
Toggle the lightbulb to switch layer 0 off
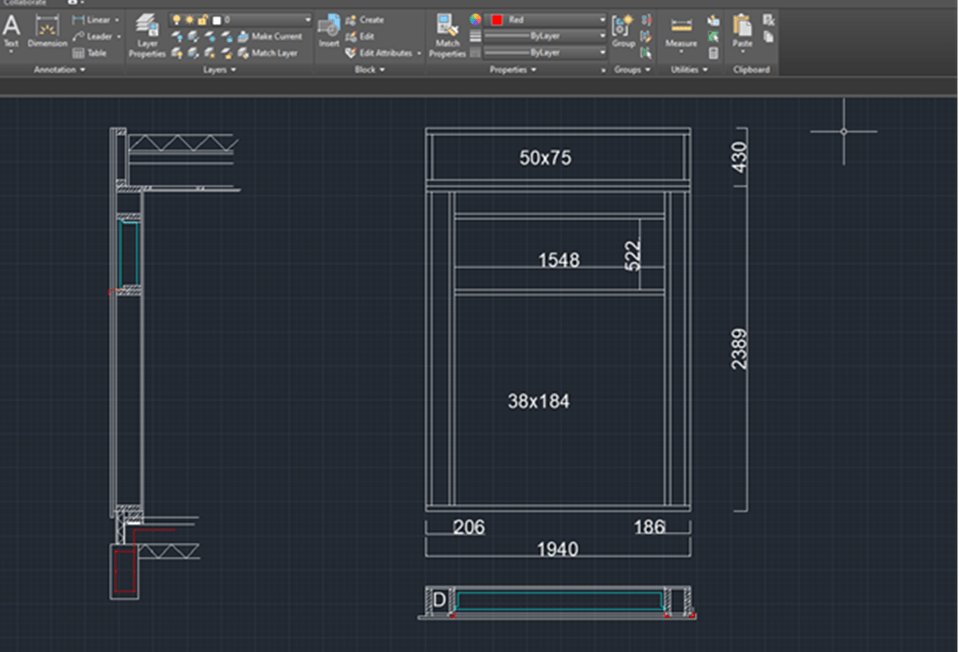pyautogui.click(x=176, y=19)
